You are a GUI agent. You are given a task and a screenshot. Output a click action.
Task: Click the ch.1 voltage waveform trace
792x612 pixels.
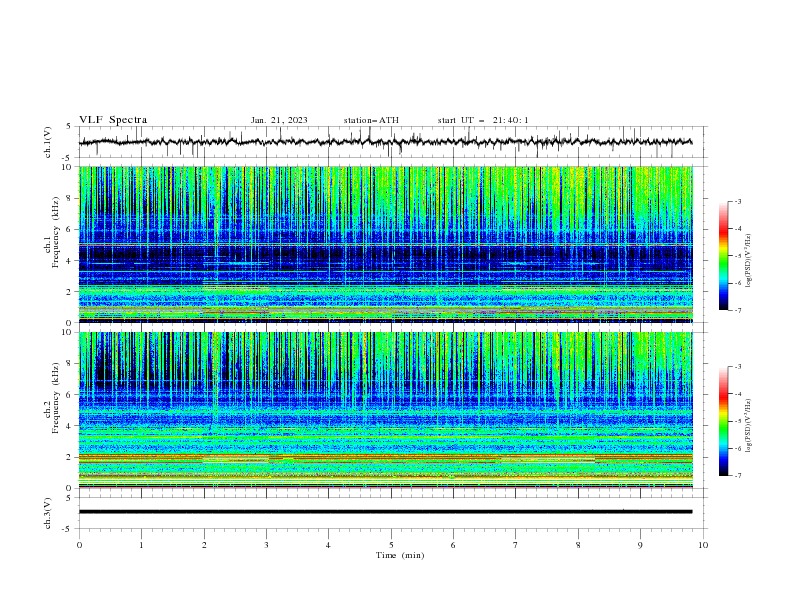coord(385,142)
